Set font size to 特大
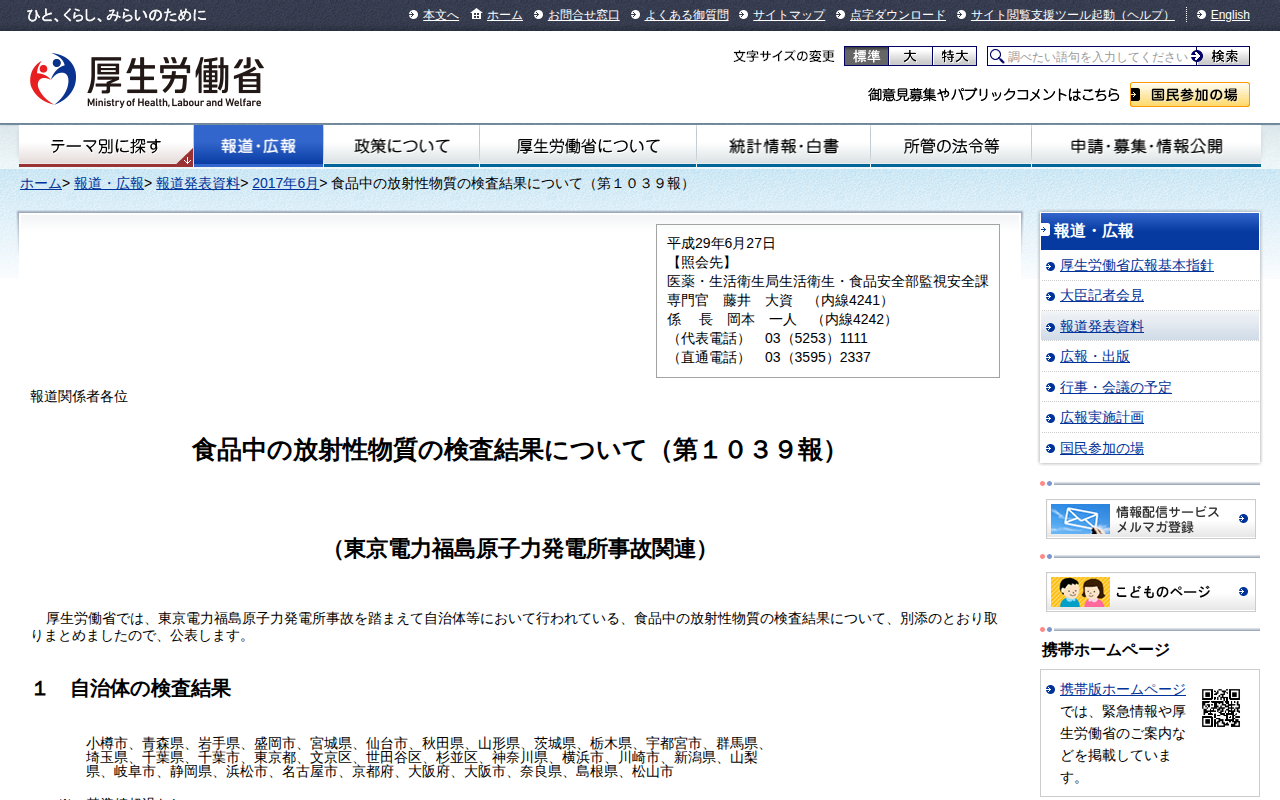The height and width of the screenshot is (800, 1280). coord(954,56)
